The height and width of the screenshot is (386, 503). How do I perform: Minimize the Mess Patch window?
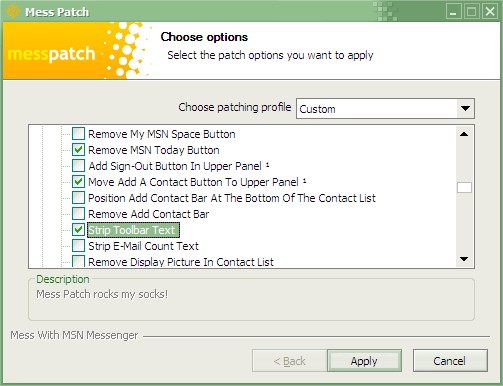point(453,12)
